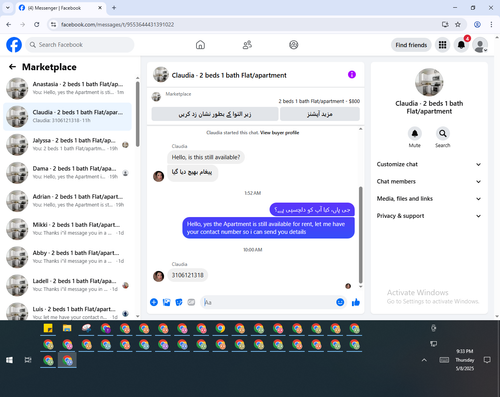Screen dimensions: 500x397
Task: Reload the page with browser refresh icon
Action: pos(37,24)
